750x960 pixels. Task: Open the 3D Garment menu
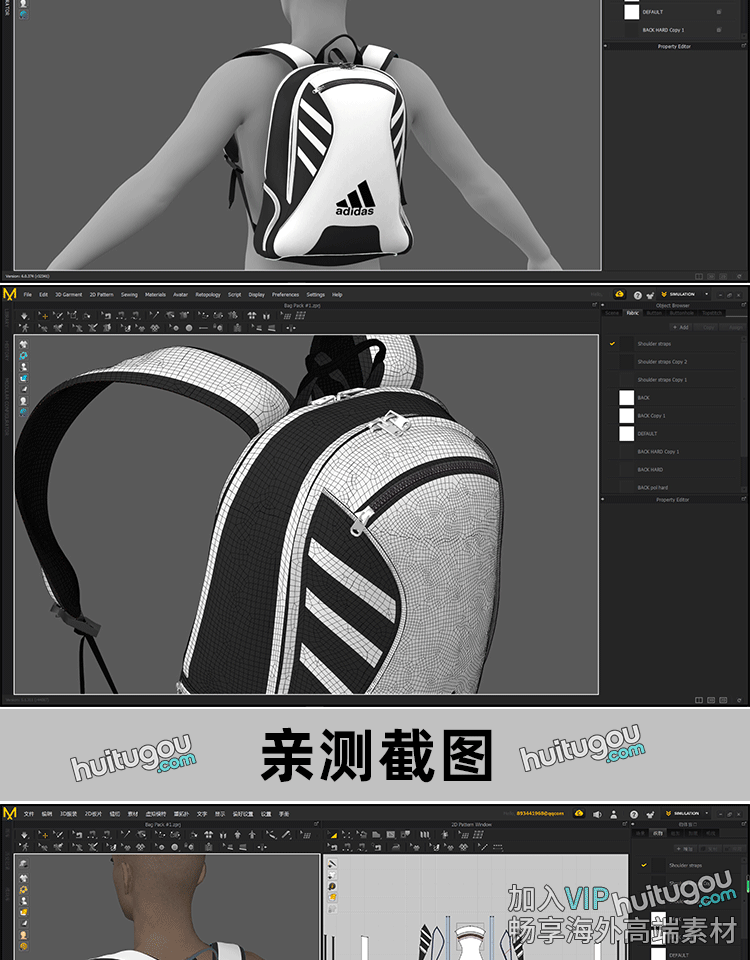[69, 294]
